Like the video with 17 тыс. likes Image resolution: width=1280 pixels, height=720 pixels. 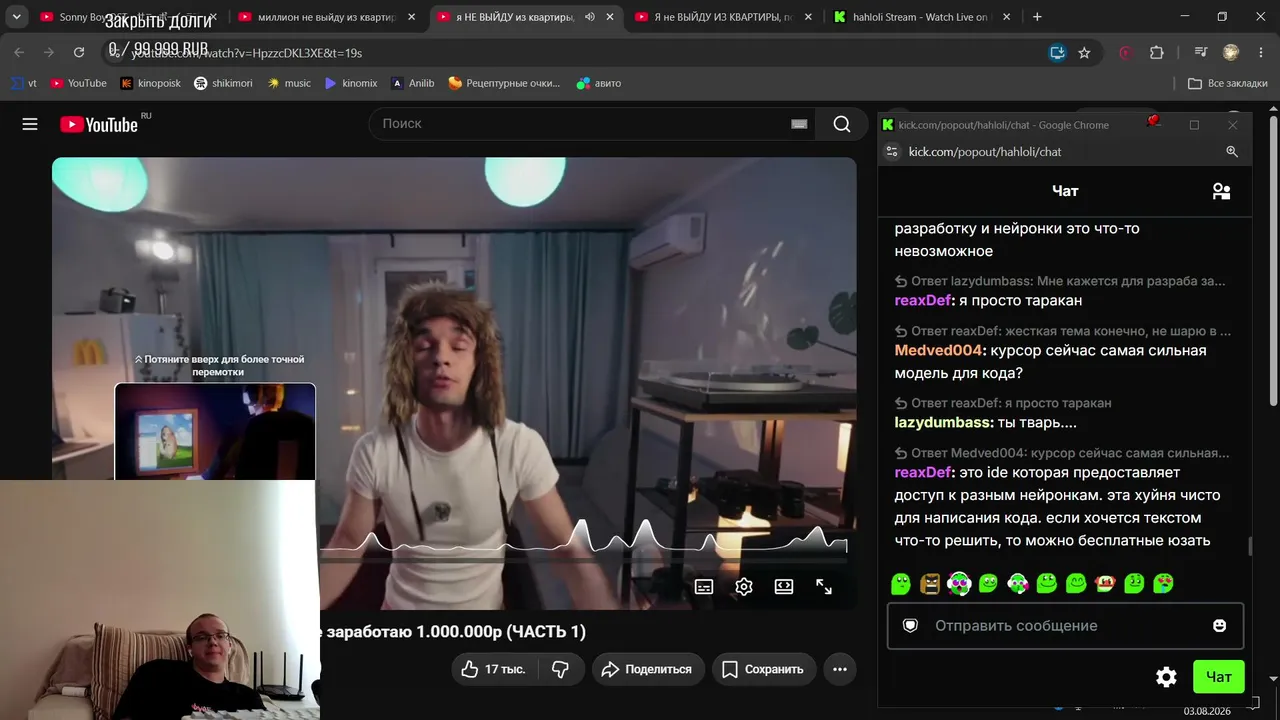(495, 669)
